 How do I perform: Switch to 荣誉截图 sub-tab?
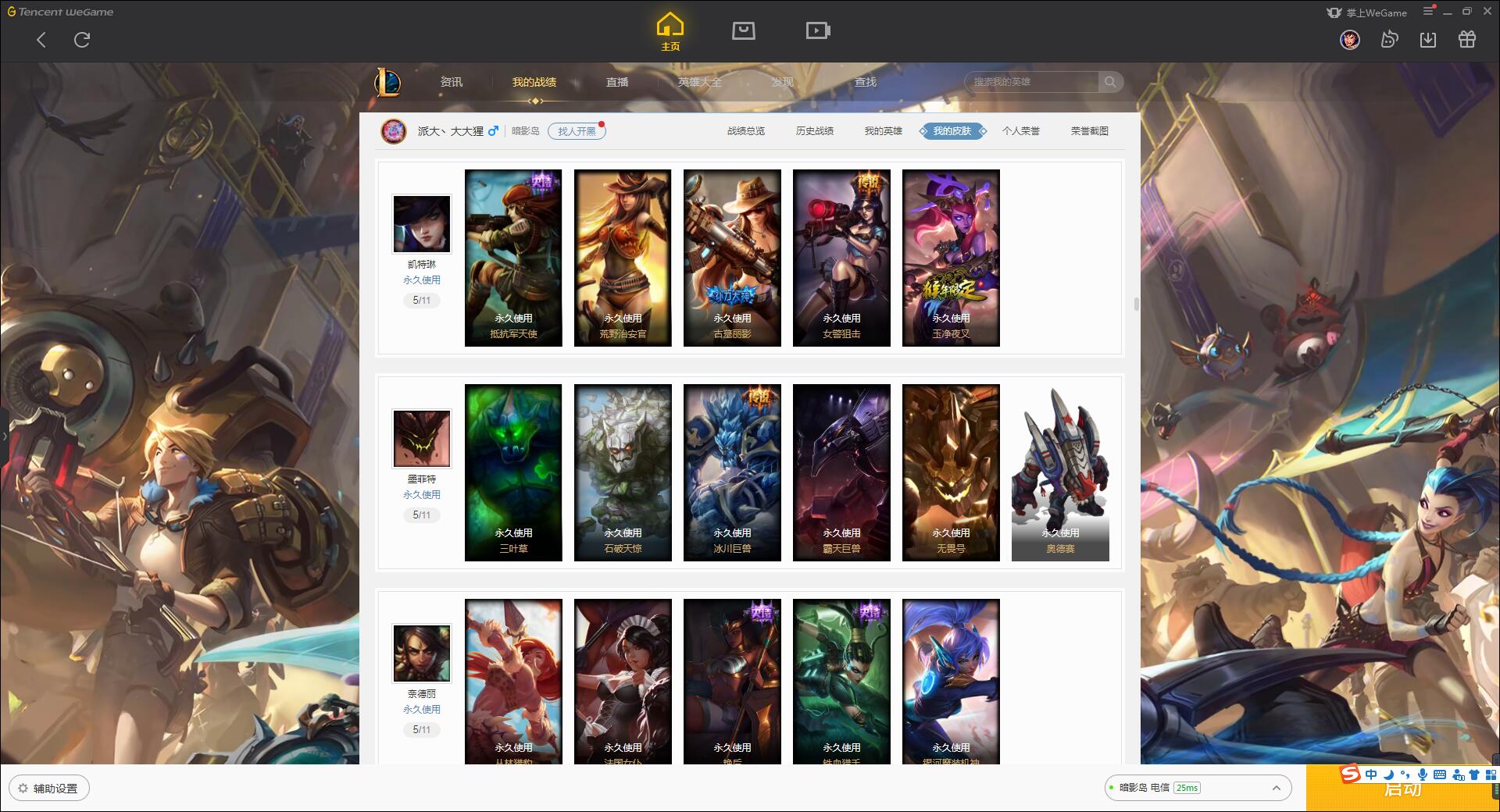(1090, 131)
